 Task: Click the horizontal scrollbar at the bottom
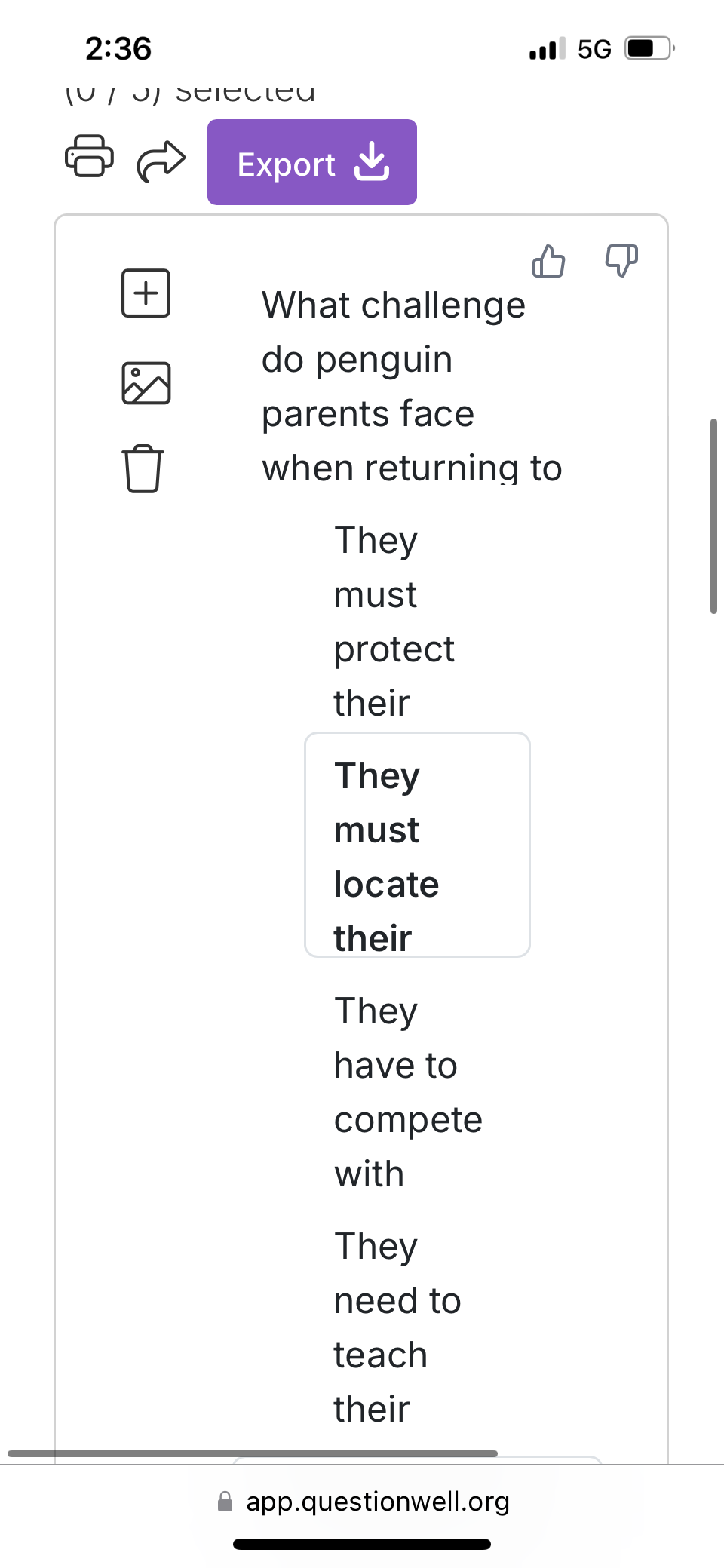point(253,1453)
